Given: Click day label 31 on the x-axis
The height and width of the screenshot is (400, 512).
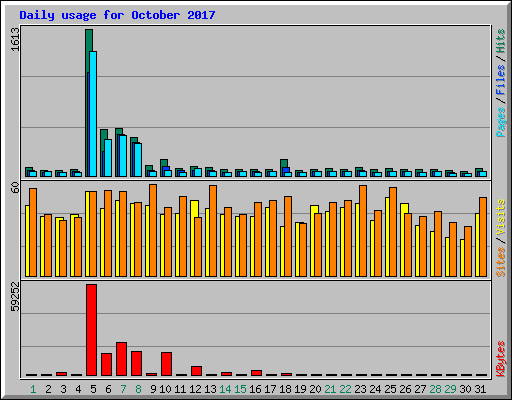Looking at the screenshot, I should coord(480,389).
